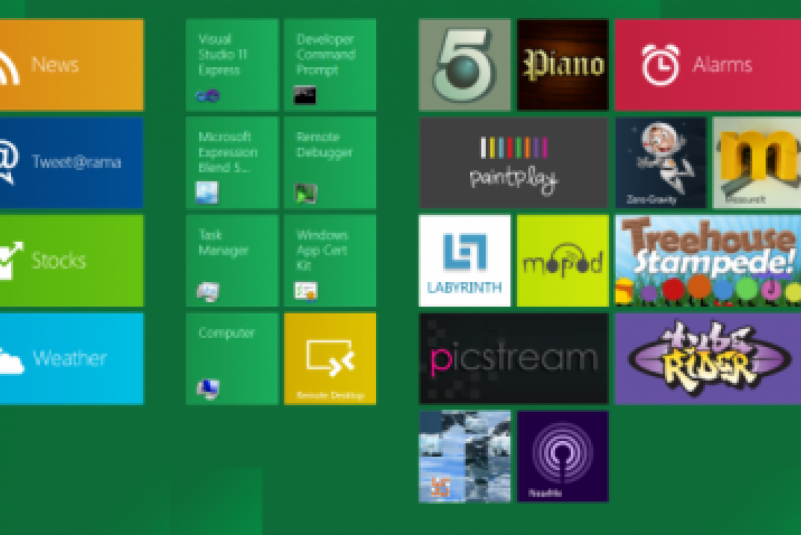Viewport: 801px width, 535px height.
Task: Launch the Tube Rider game tile
Action: (x=708, y=359)
